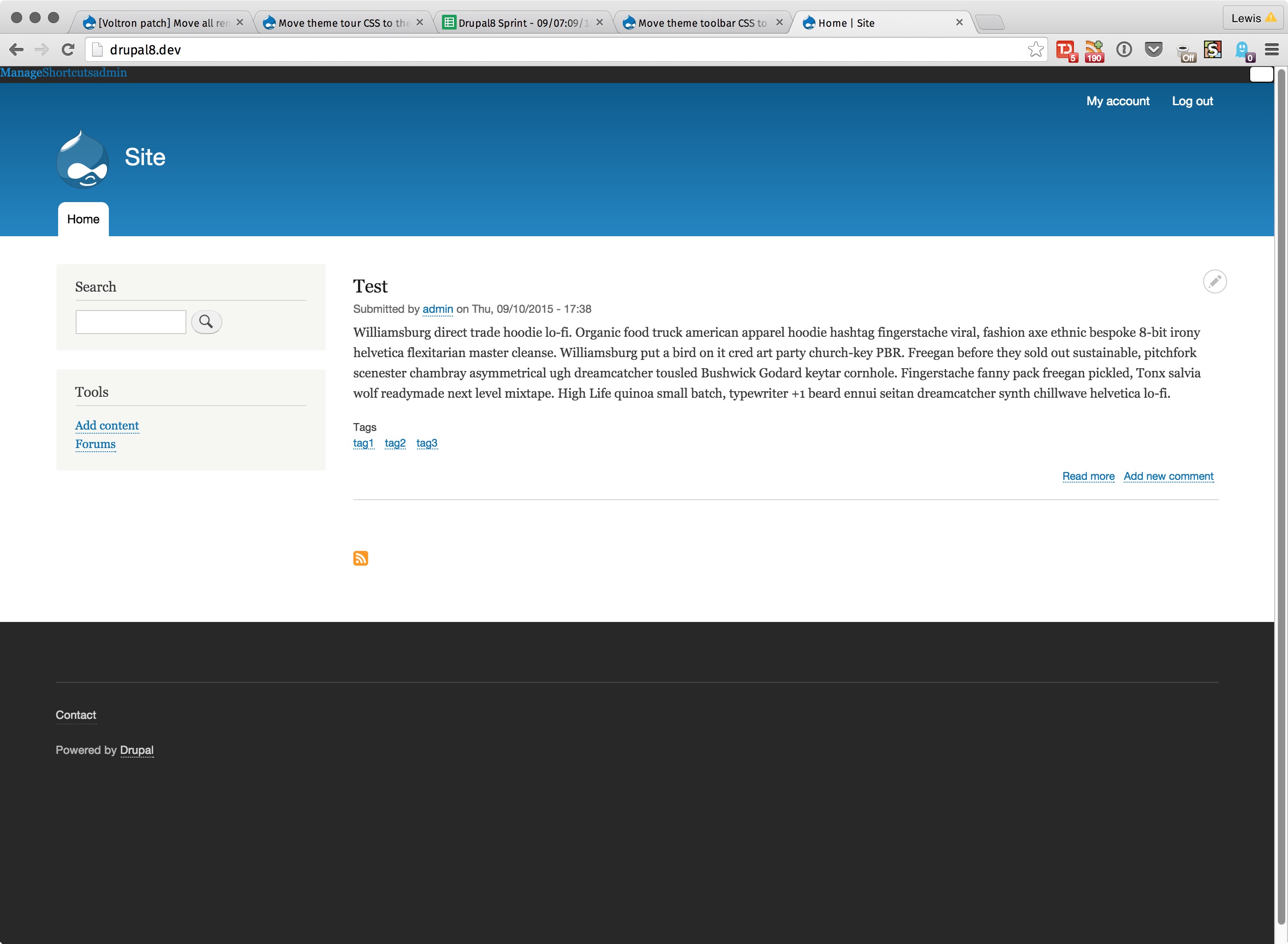Click the search input field in sidebar
Screen dimensions: 1288x944
pyautogui.click(x=130, y=321)
